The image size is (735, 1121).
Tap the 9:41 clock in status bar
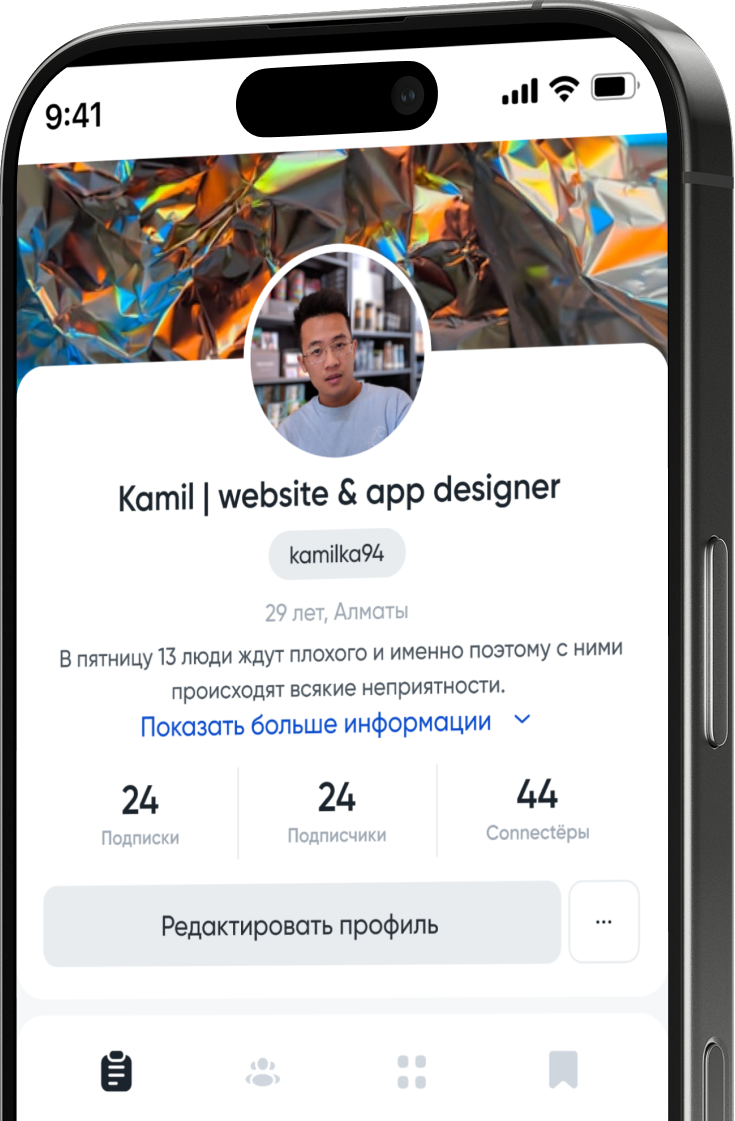point(73,116)
